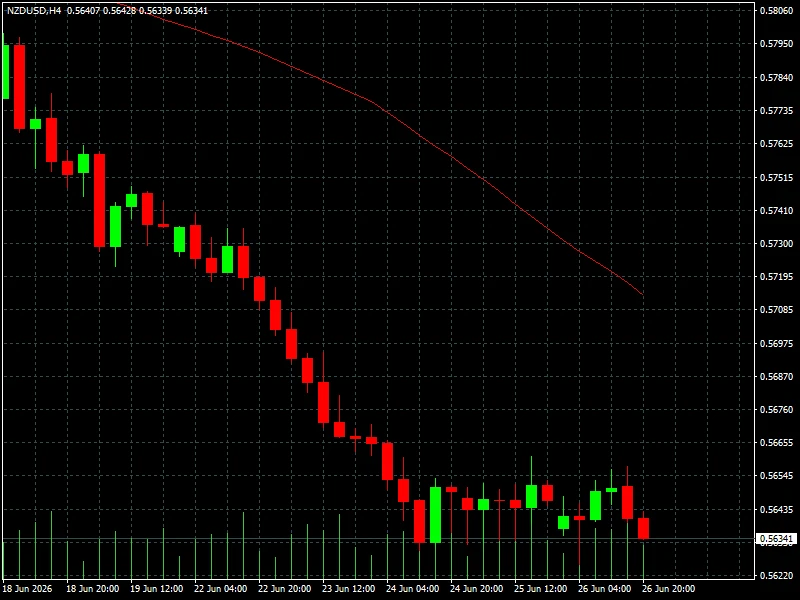Click the 0.56655 price axis label
The width and height of the screenshot is (800, 600).
pos(777,443)
